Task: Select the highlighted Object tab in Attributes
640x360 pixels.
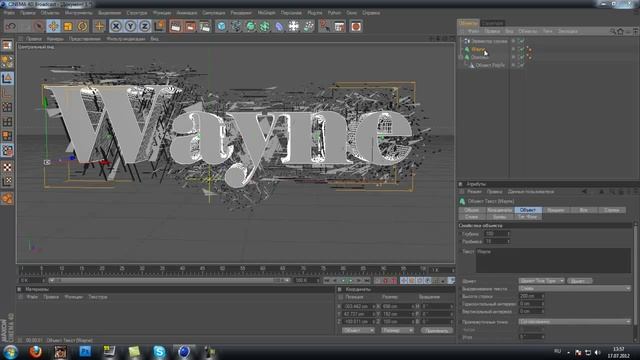Action: (528, 210)
